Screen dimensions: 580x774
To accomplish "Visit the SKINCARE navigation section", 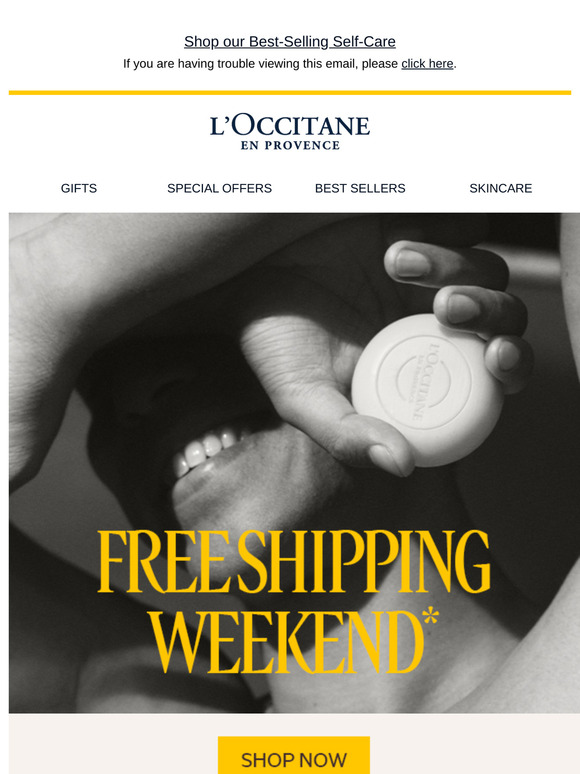I will click(x=501, y=188).
